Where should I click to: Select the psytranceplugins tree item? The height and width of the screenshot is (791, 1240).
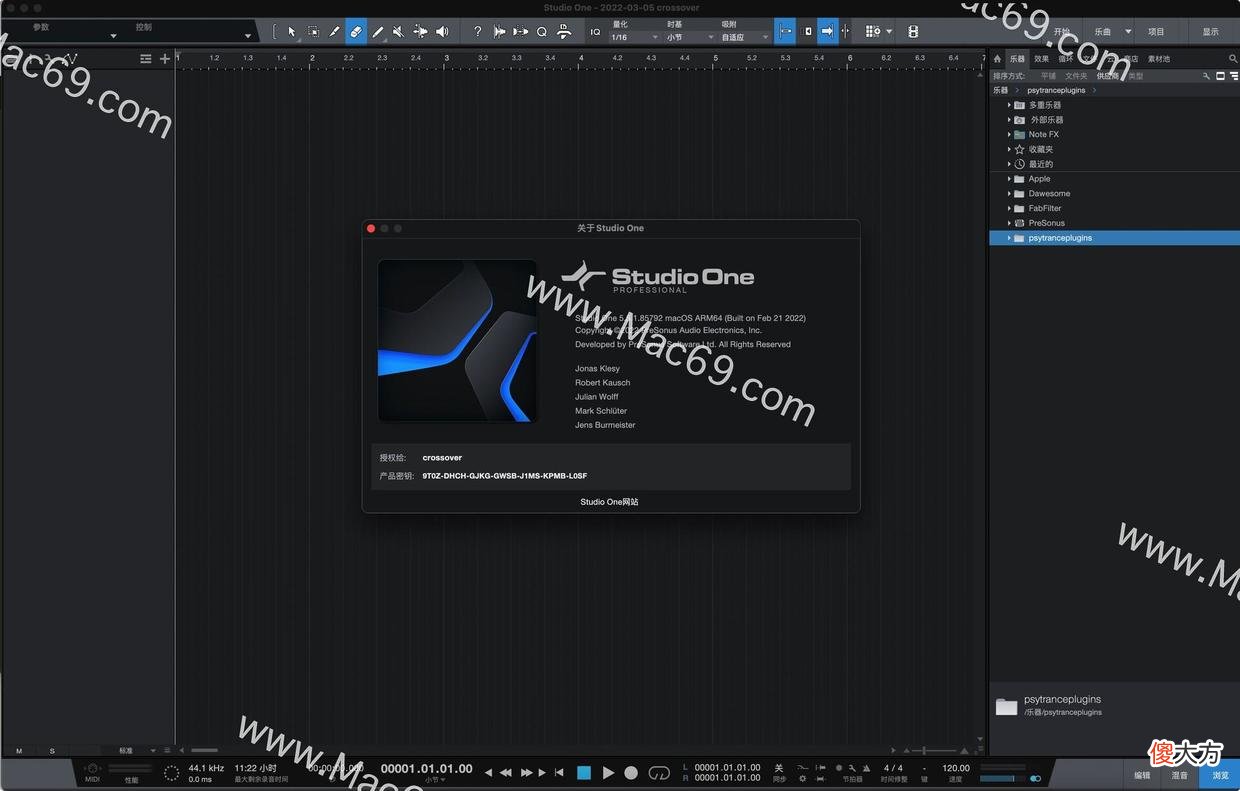click(1114, 238)
